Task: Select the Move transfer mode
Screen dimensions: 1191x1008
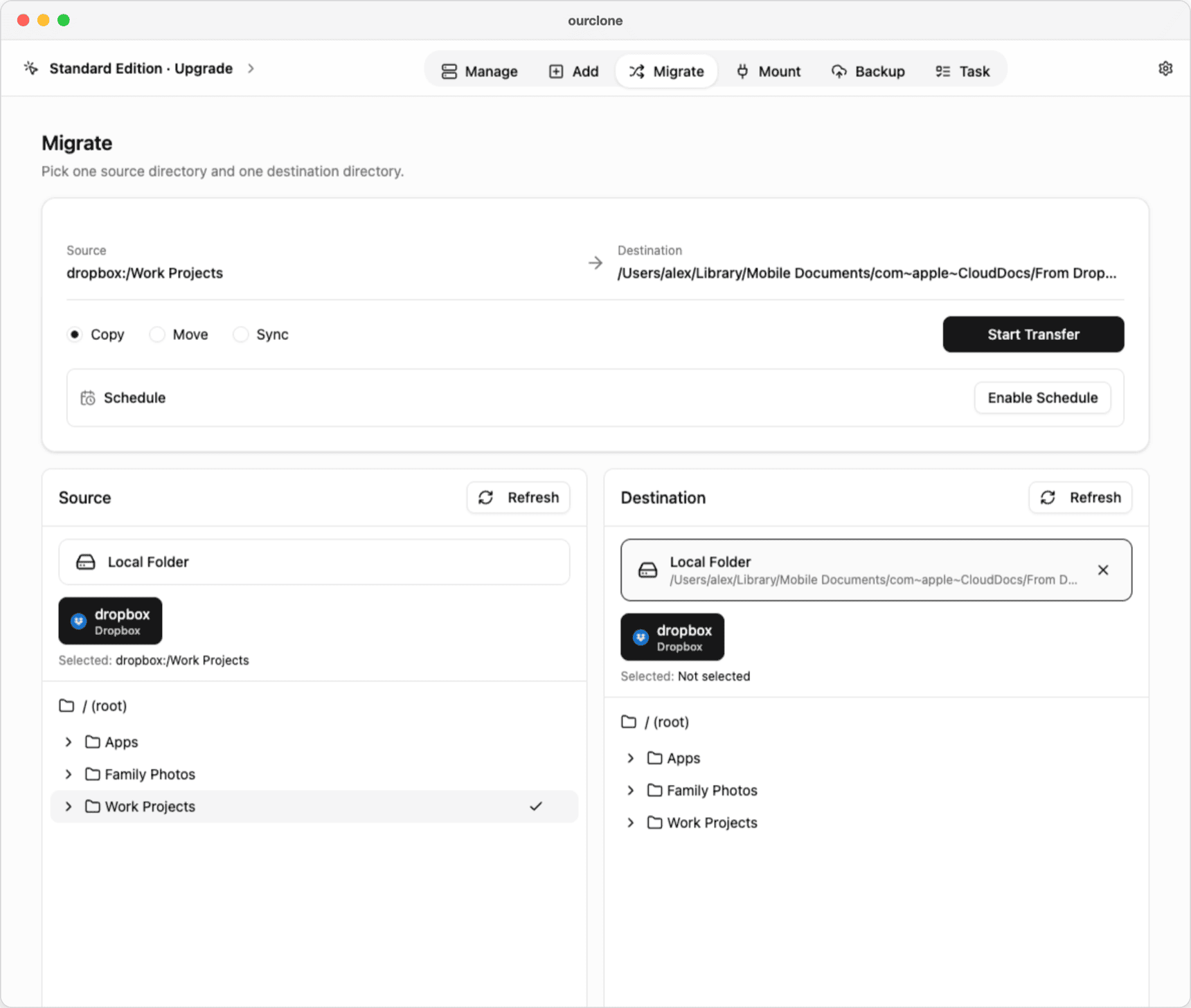Action: coord(157,334)
